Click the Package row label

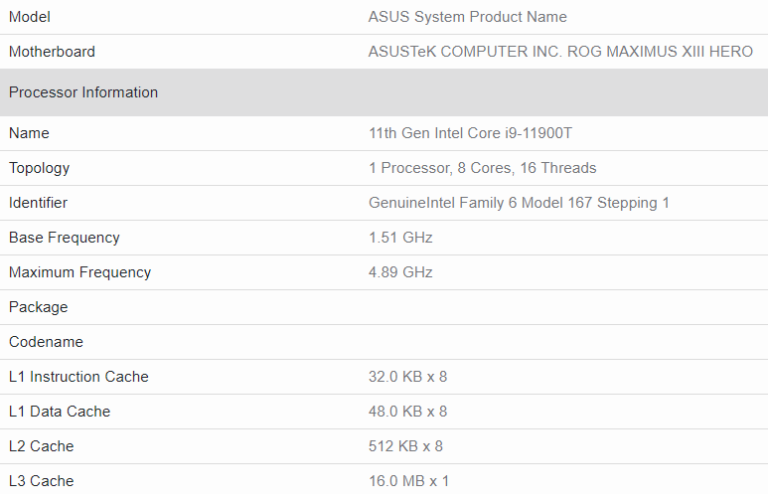tap(38, 308)
